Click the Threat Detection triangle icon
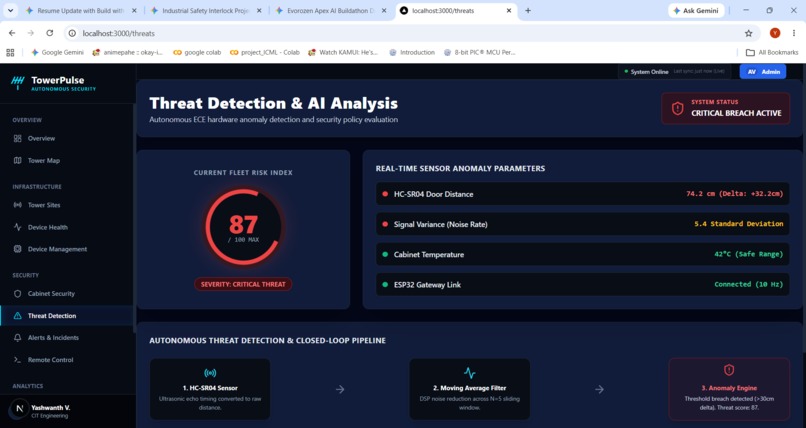The height and width of the screenshot is (428, 806). coord(17,315)
